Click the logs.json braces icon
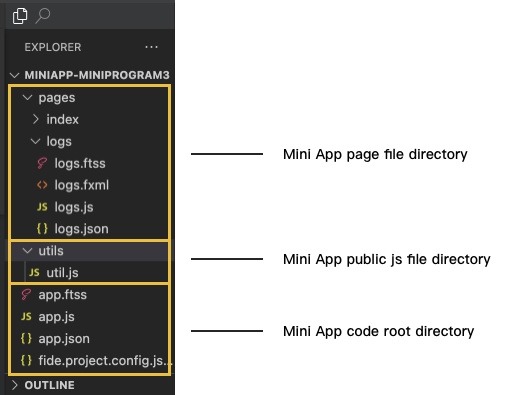Viewport: 528px width, 395px height. point(42,229)
